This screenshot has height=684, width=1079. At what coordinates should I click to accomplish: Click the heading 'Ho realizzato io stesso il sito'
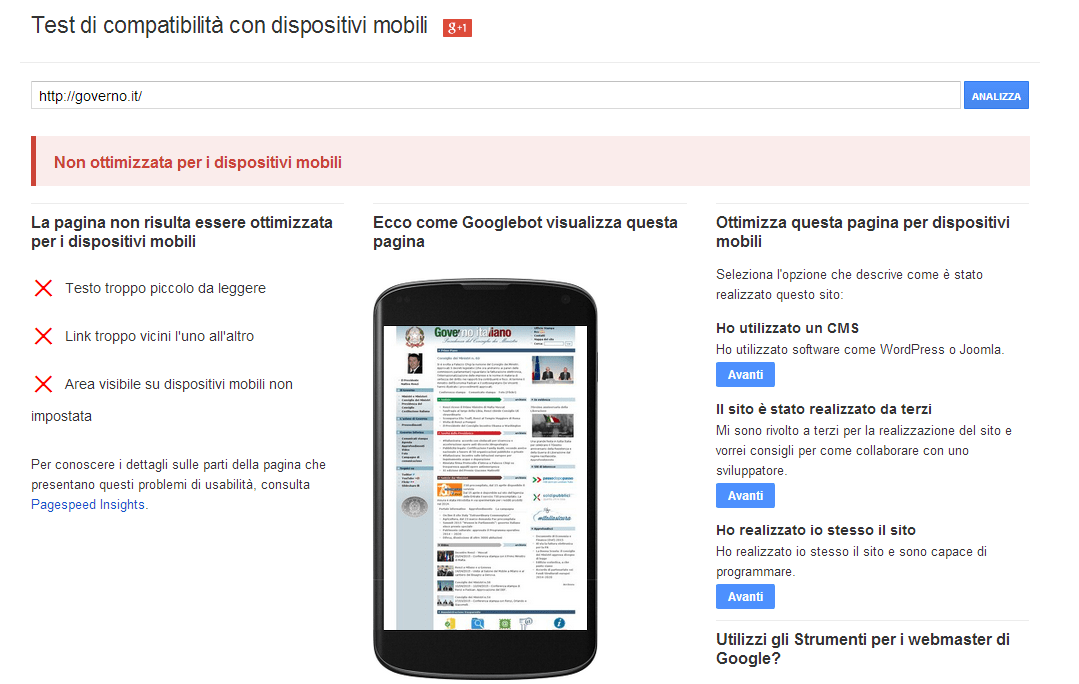point(815,531)
